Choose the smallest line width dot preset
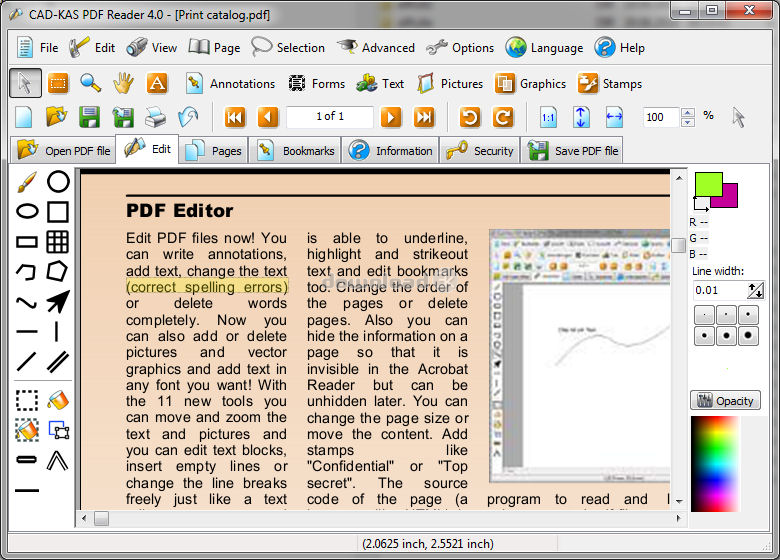The height and width of the screenshot is (560, 780). pos(704,315)
